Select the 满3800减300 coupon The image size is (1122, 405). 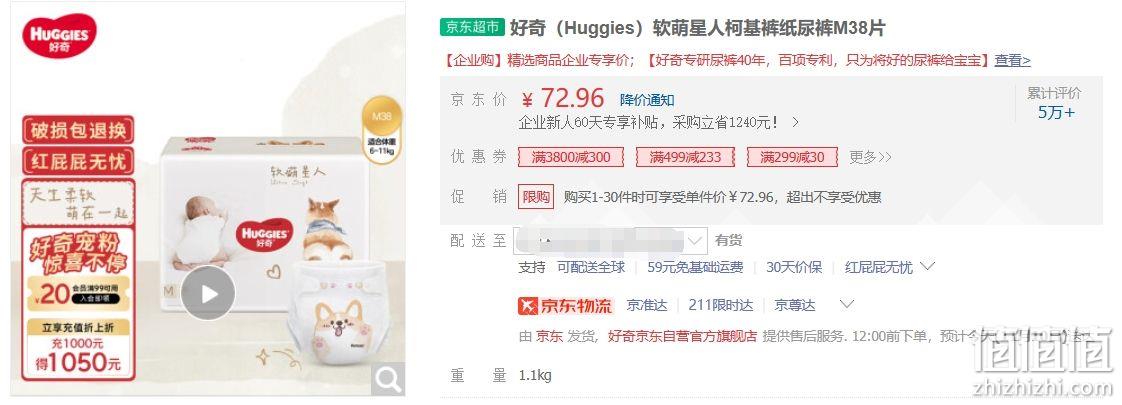(x=571, y=157)
